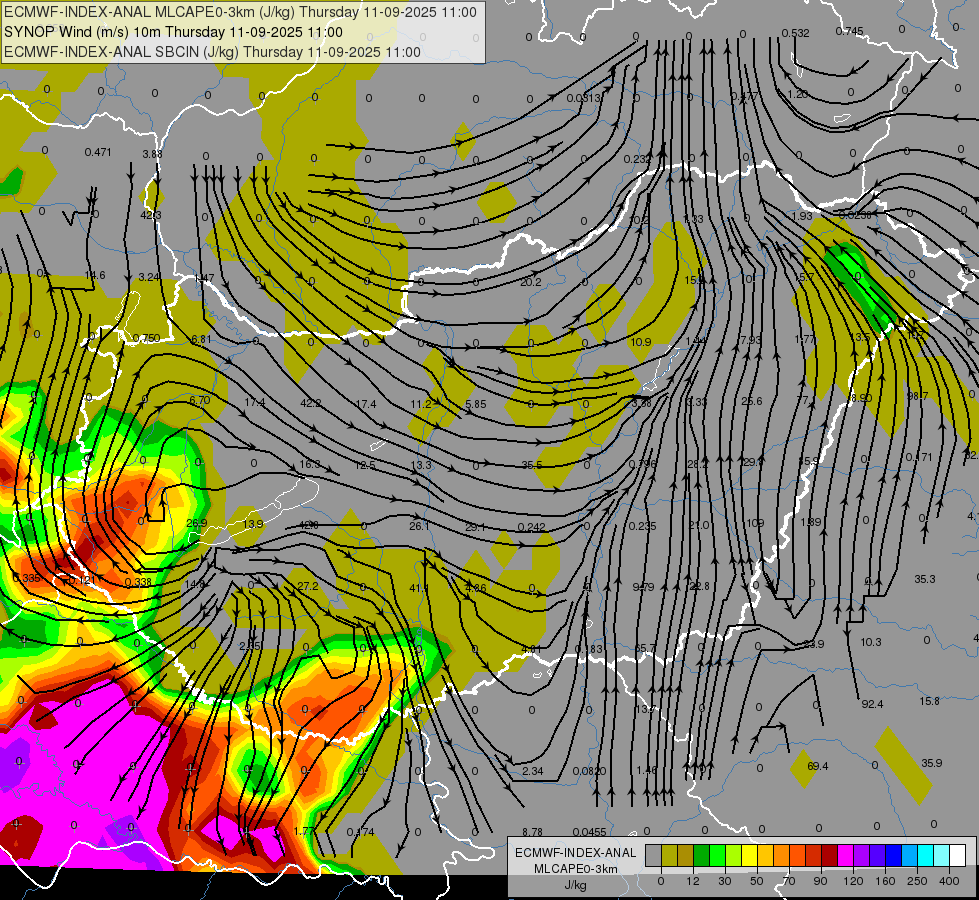Click the '42.2' value on the map
The height and width of the screenshot is (900, 979).
[x=311, y=403]
